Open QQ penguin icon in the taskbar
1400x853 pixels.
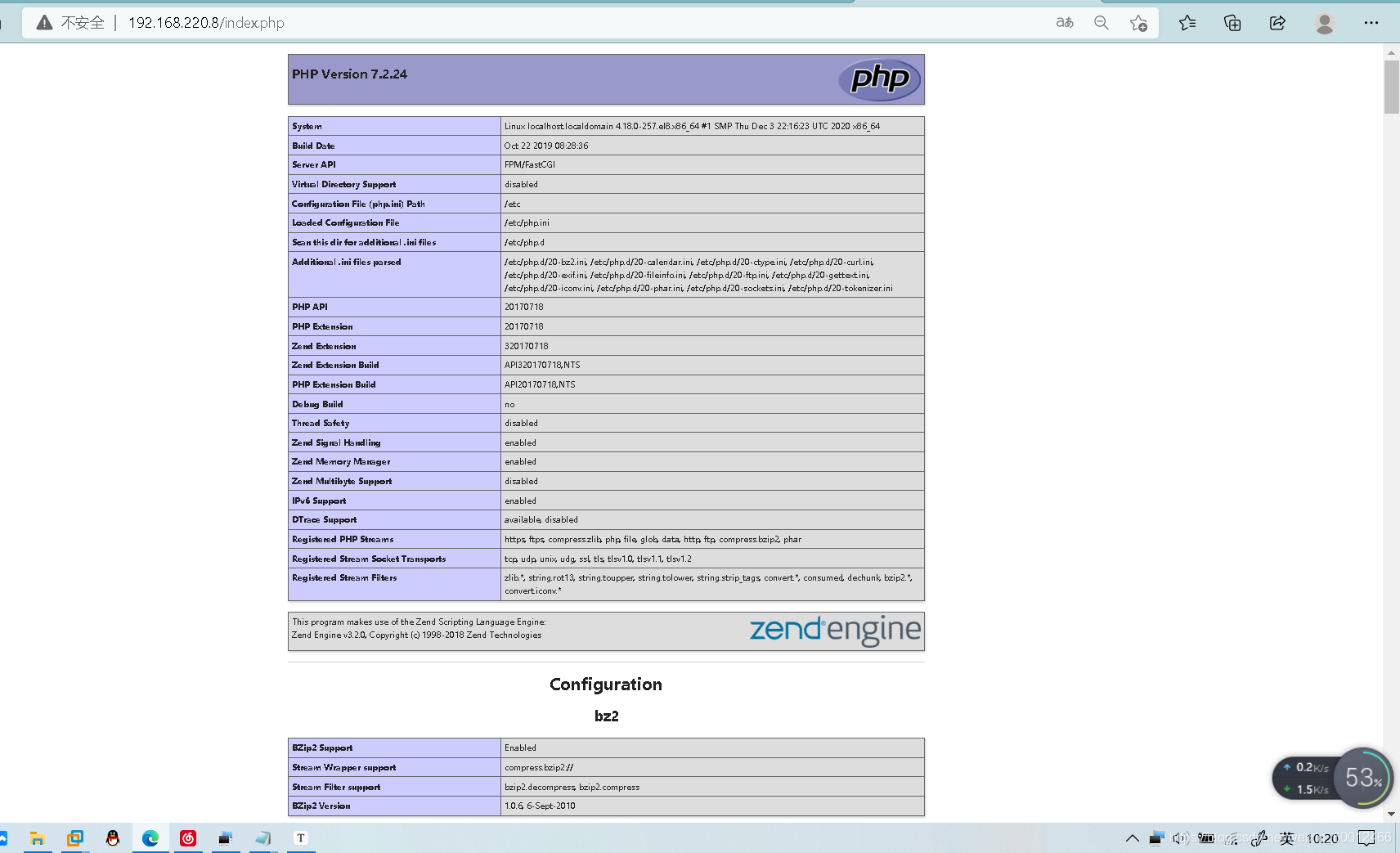[x=113, y=837]
